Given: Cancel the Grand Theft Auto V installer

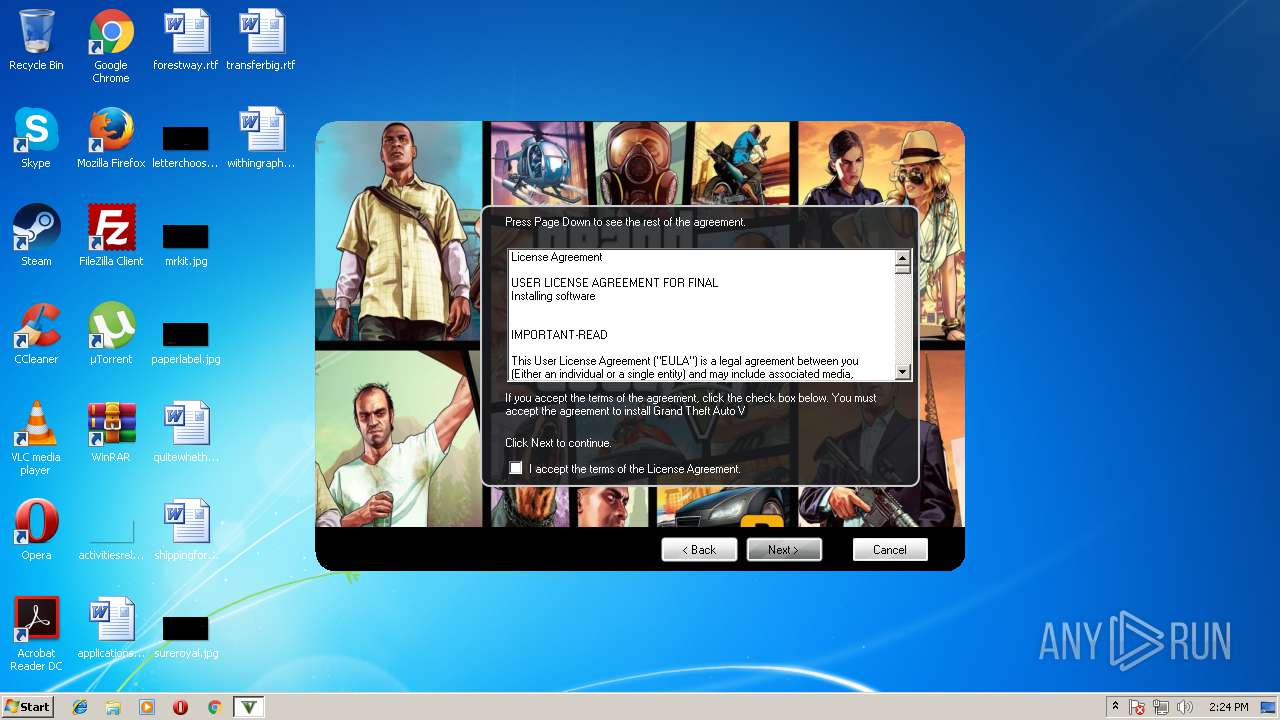Looking at the screenshot, I should click(890, 550).
